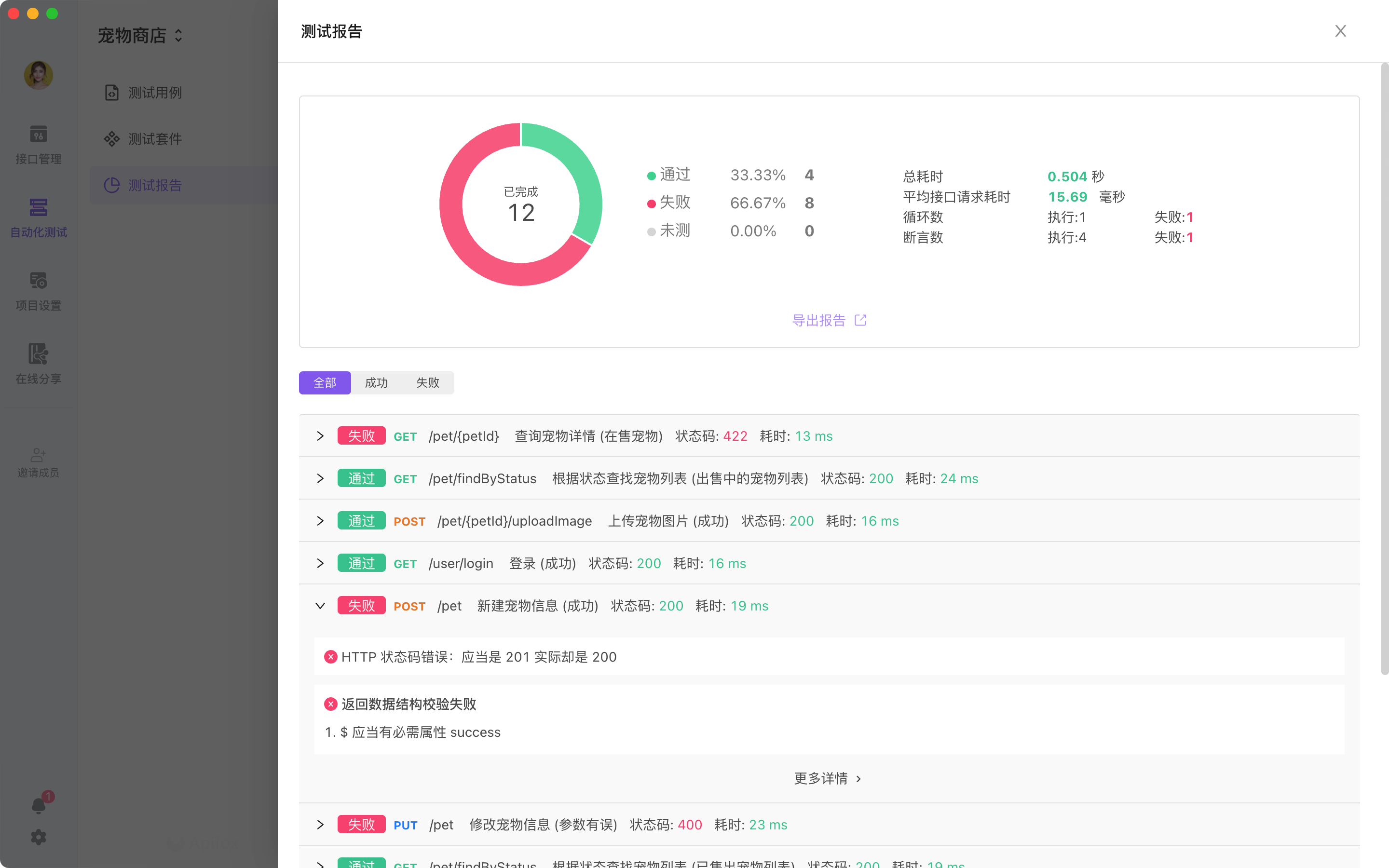Switch to 全部 filter tab
This screenshot has height=868, width=1389.
(325, 383)
